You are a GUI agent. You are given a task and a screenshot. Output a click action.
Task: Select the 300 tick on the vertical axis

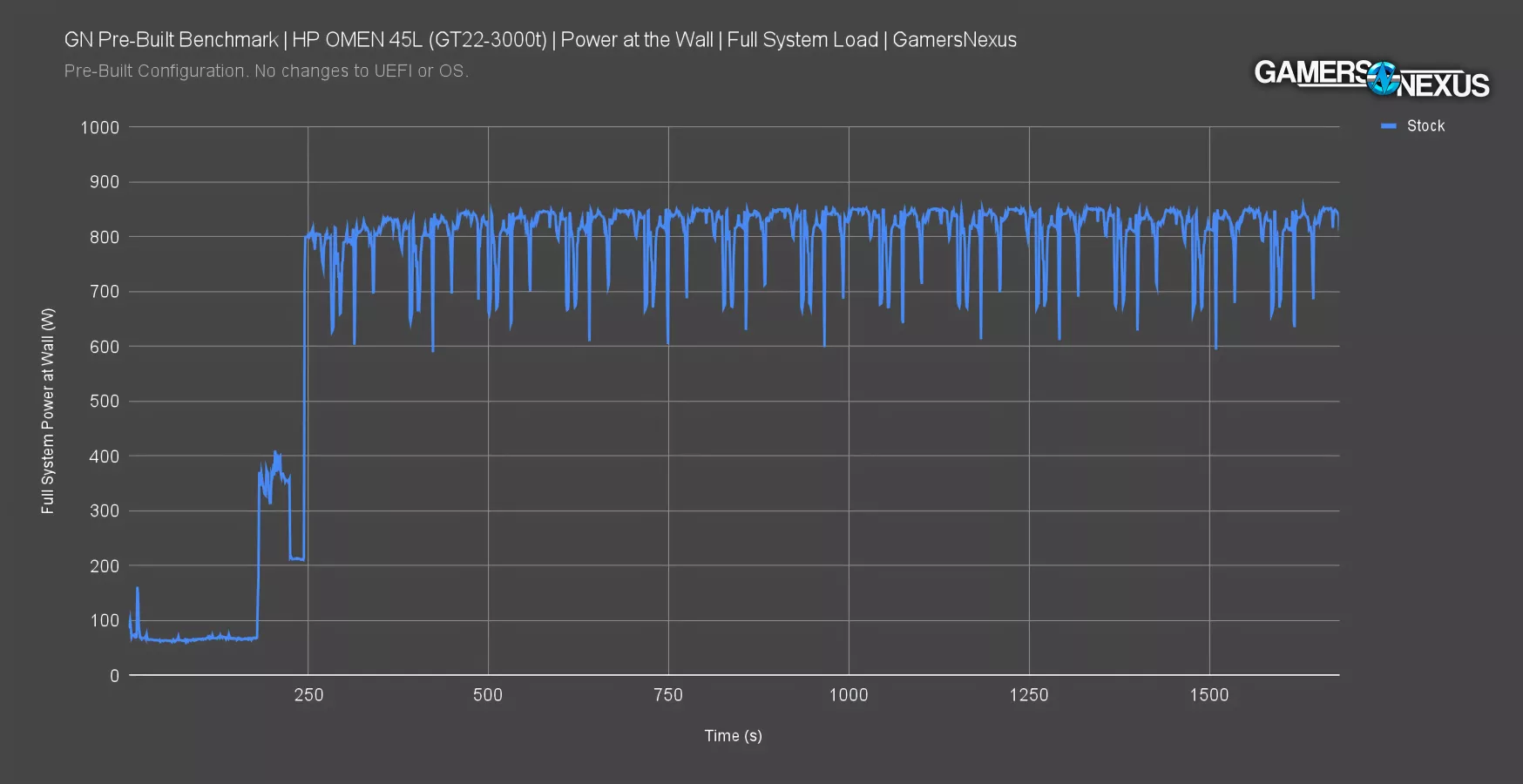coord(104,511)
